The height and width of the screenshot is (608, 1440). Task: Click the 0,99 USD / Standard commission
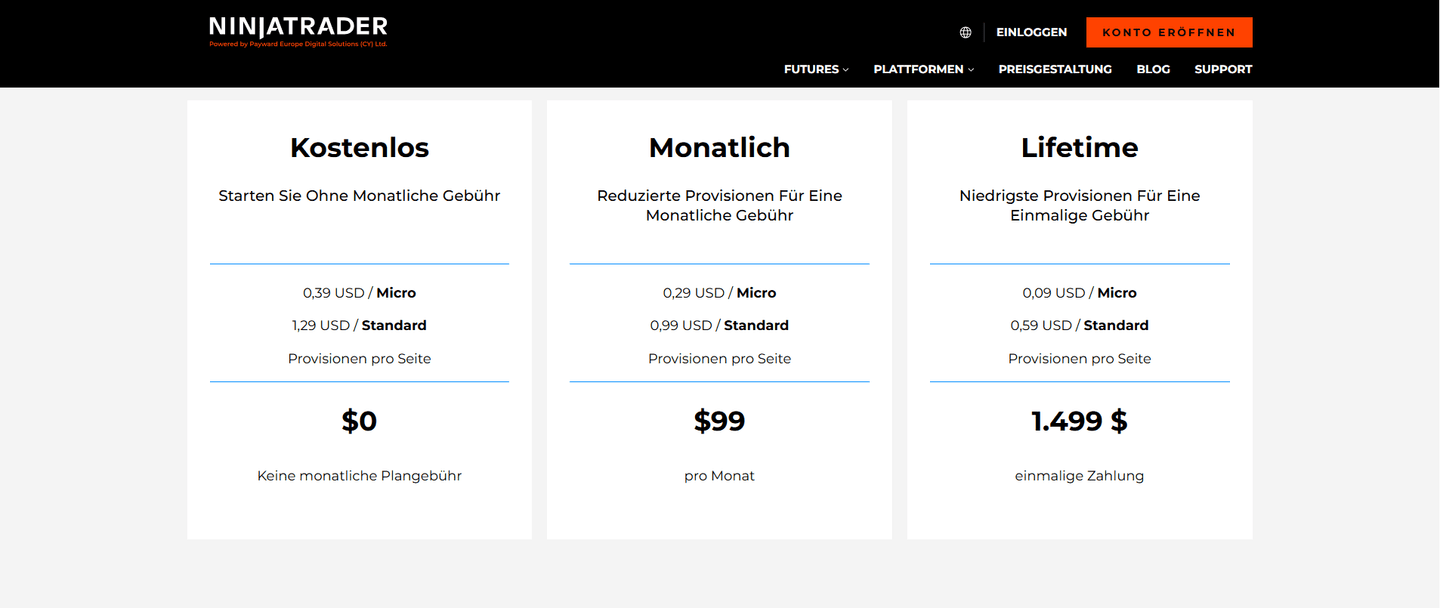click(719, 325)
